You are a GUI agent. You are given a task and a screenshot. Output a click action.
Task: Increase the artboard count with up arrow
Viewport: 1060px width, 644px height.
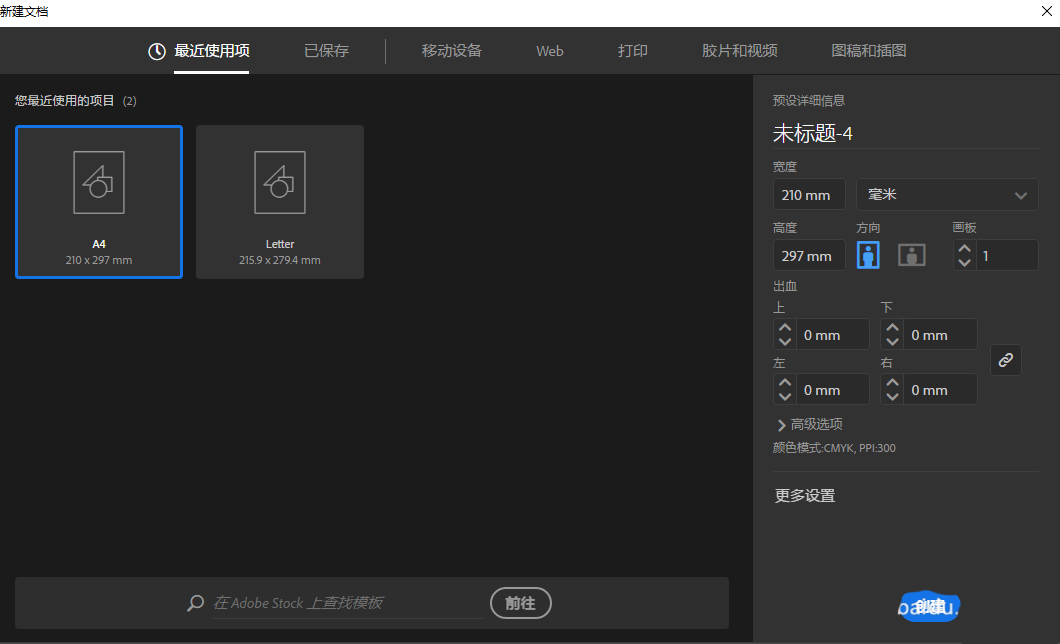(x=965, y=248)
